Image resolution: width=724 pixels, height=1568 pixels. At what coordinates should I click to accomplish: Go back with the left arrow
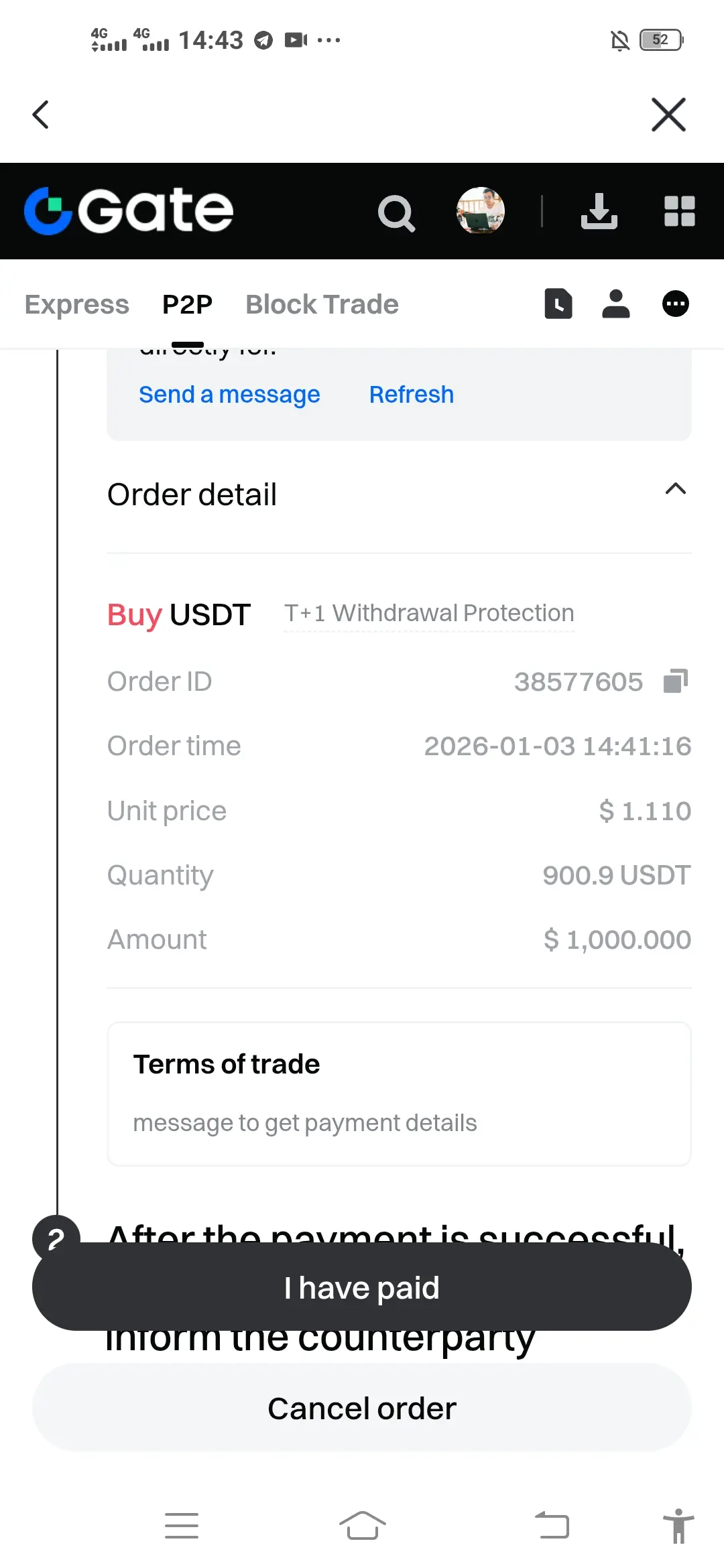pos(41,115)
